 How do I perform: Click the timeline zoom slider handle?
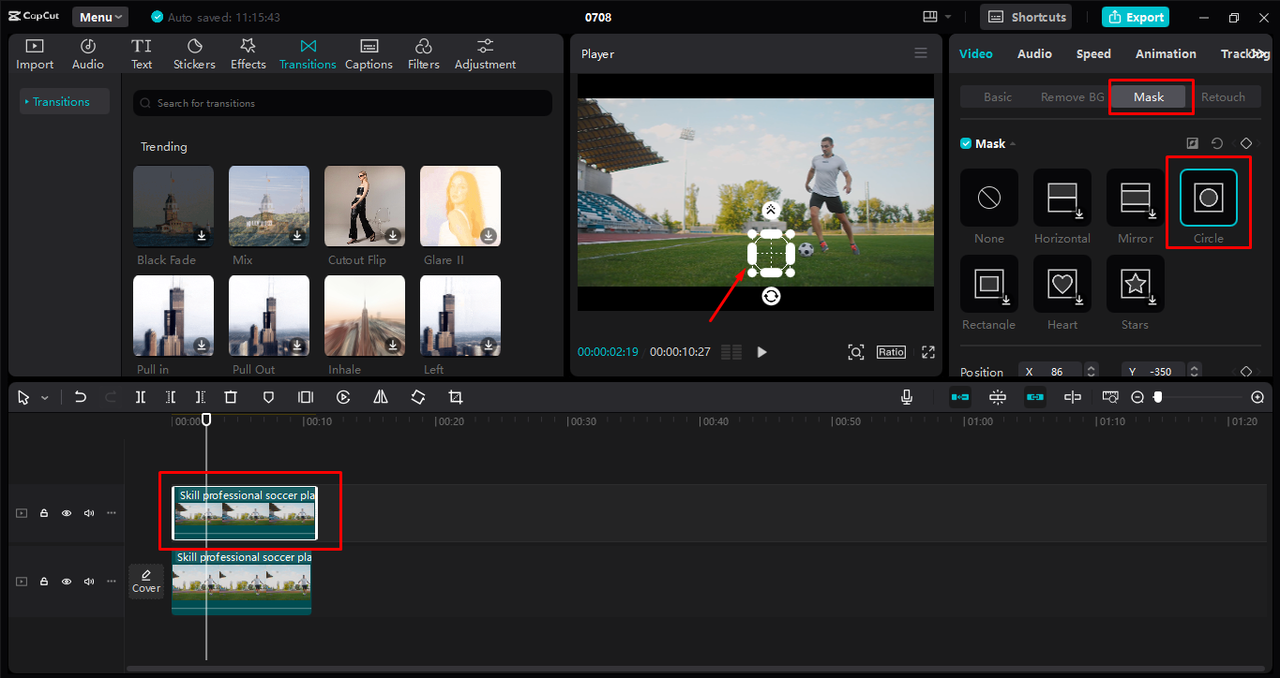pyautogui.click(x=1158, y=397)
